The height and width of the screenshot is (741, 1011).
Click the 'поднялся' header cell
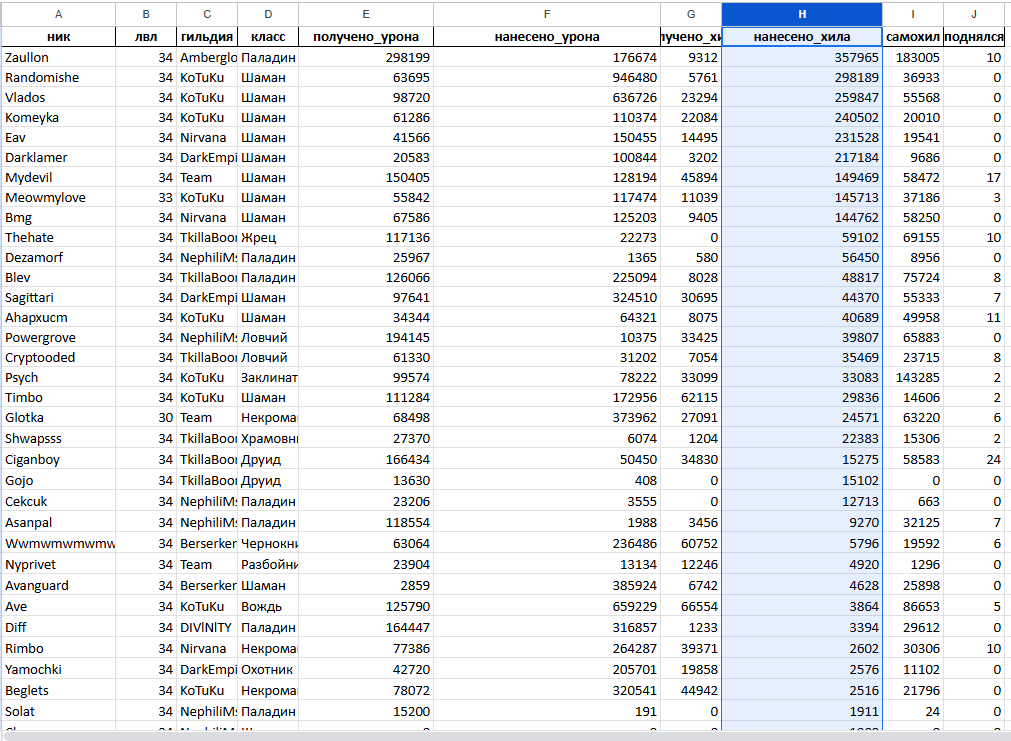click(974, 37)
